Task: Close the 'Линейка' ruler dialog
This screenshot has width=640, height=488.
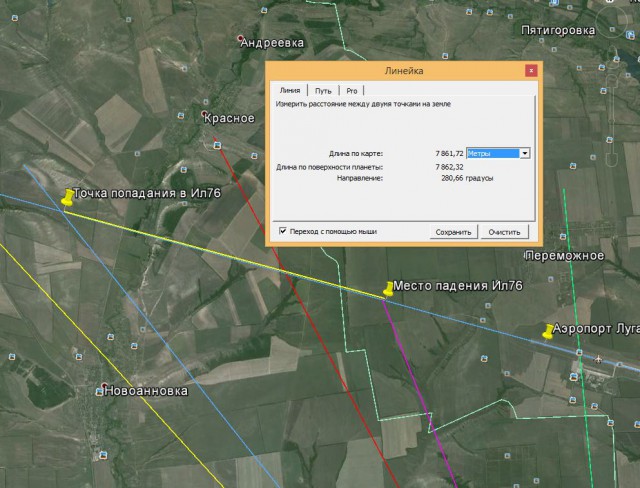Action: [x=531, y=71]
